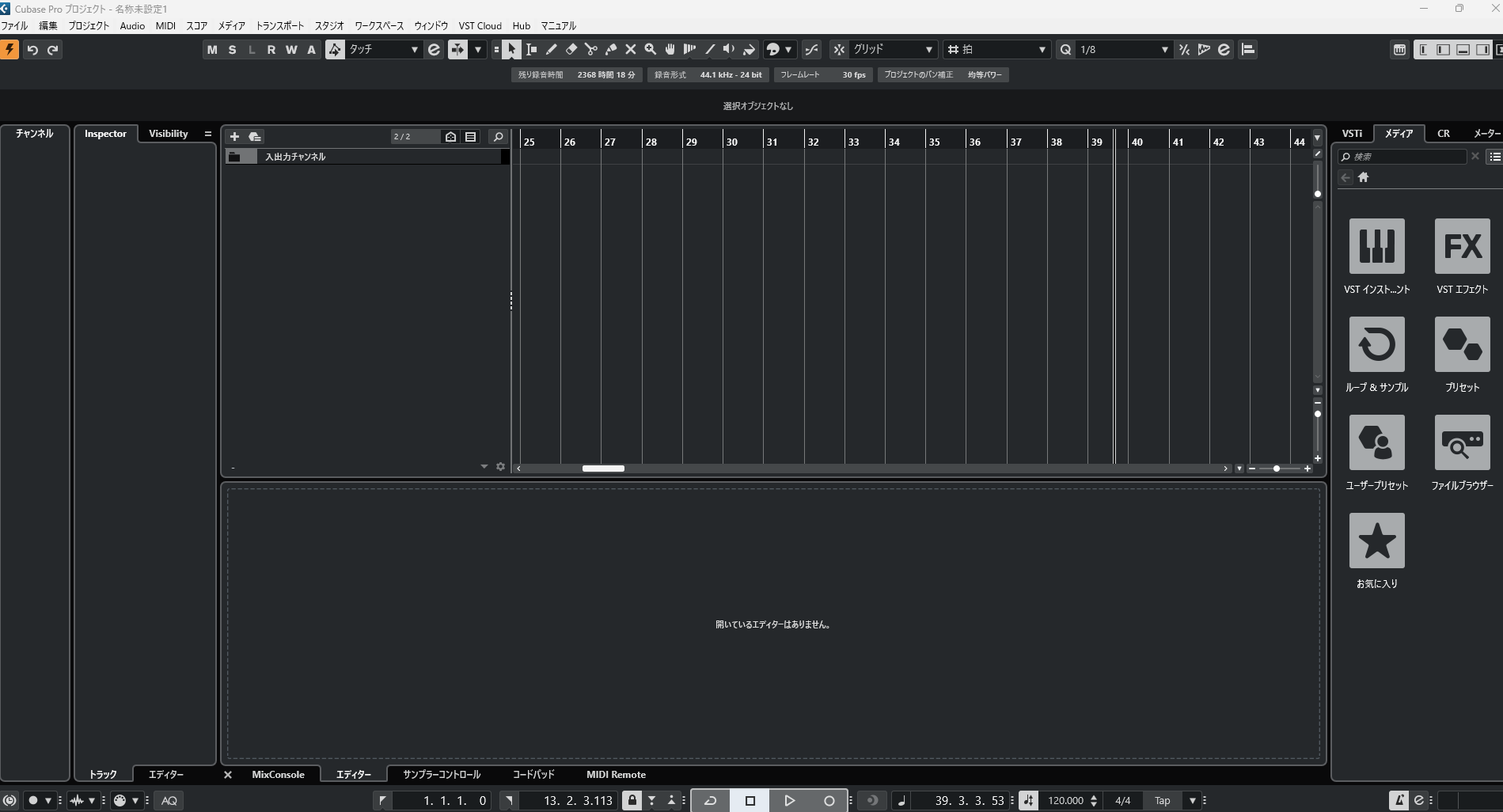Select the Draw pencil tool
Viewport: 1503px width, 812px height.
(551, 49)
